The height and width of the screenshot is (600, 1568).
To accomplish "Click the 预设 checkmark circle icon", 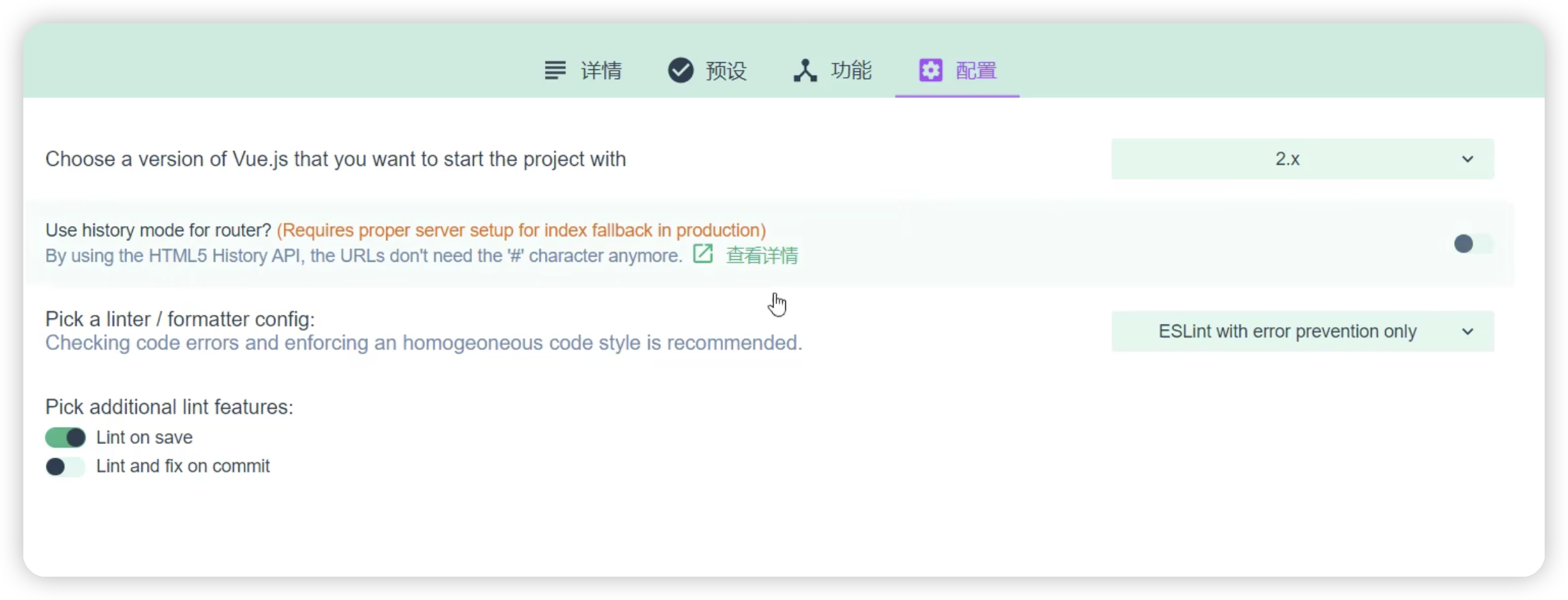I will [680, 70].
